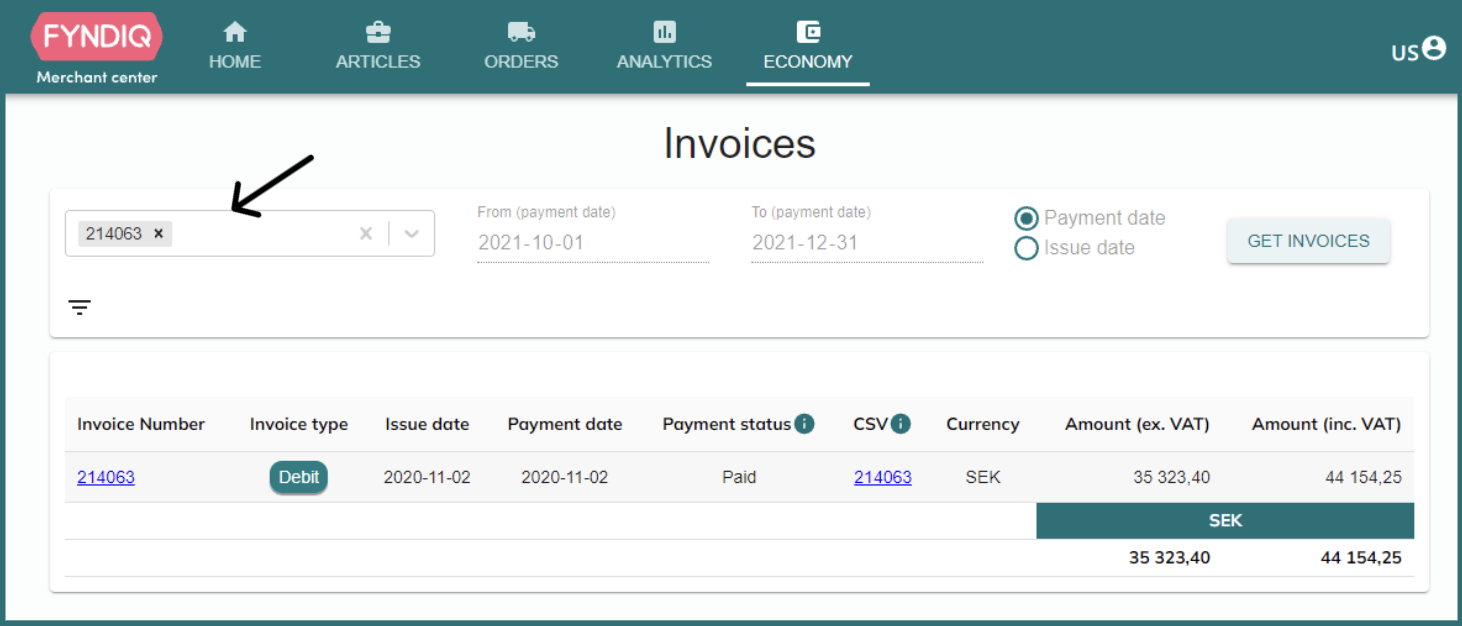Click the Currency column header
This screenshot has width=1462, height=626.
click(x=983, y=424)
